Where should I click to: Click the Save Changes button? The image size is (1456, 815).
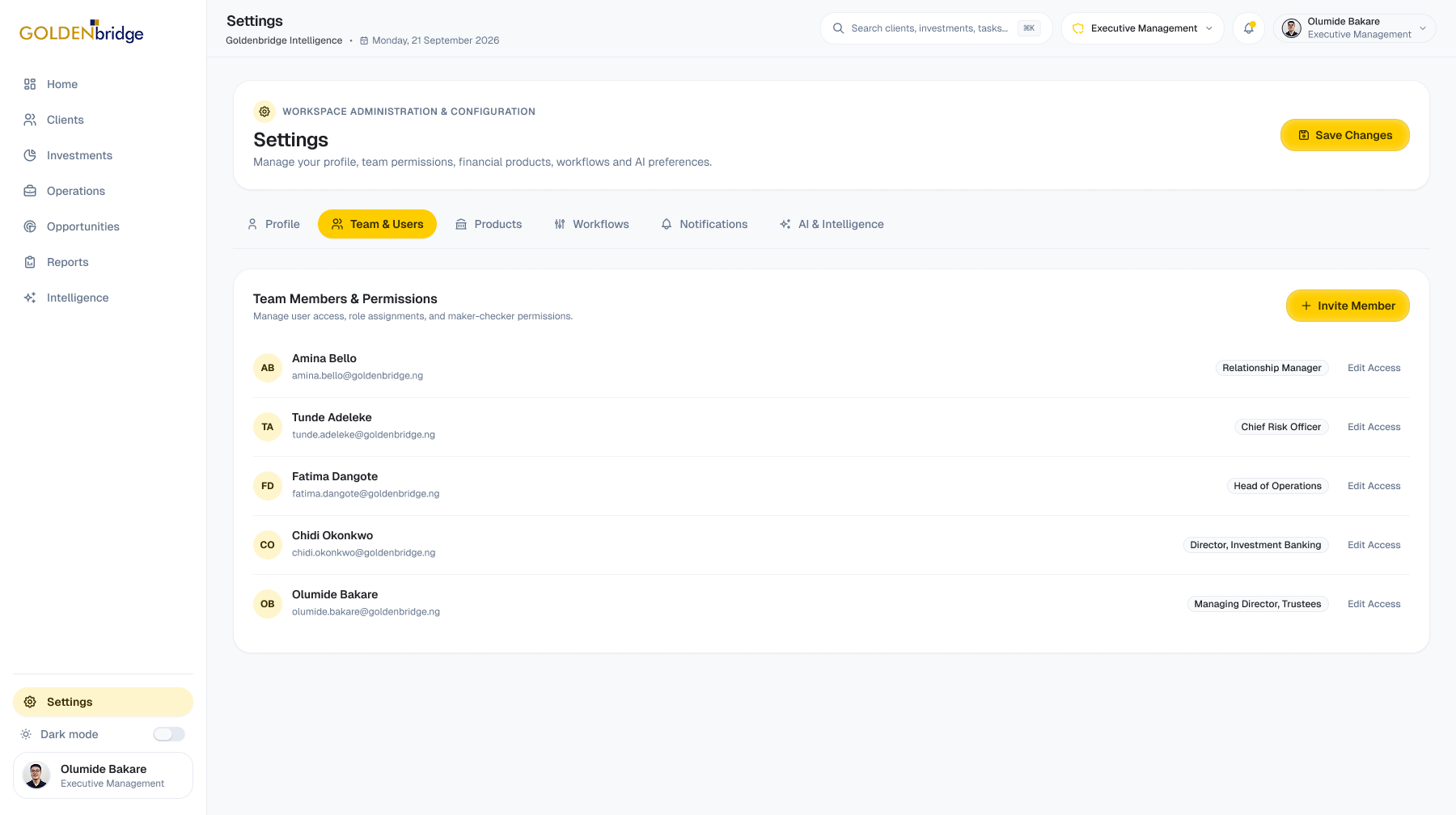click(1345, 135)
